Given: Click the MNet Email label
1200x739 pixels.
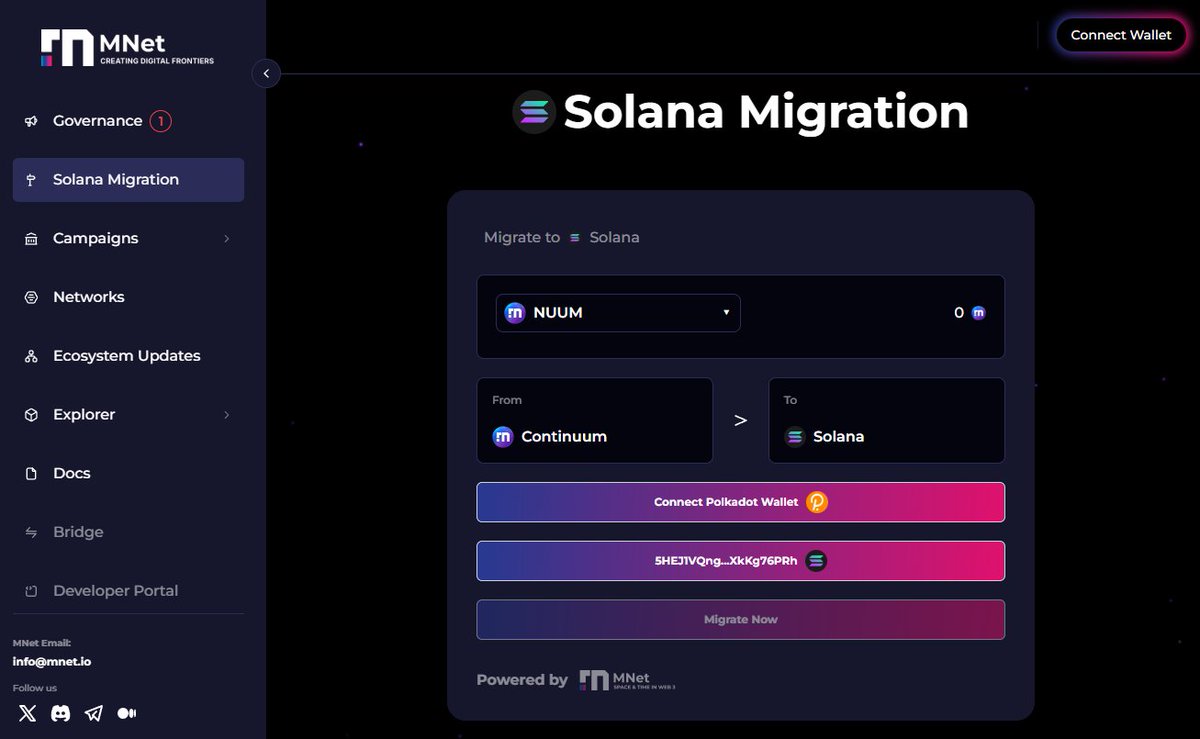Looking at the screenshot, I should [42, 643].
